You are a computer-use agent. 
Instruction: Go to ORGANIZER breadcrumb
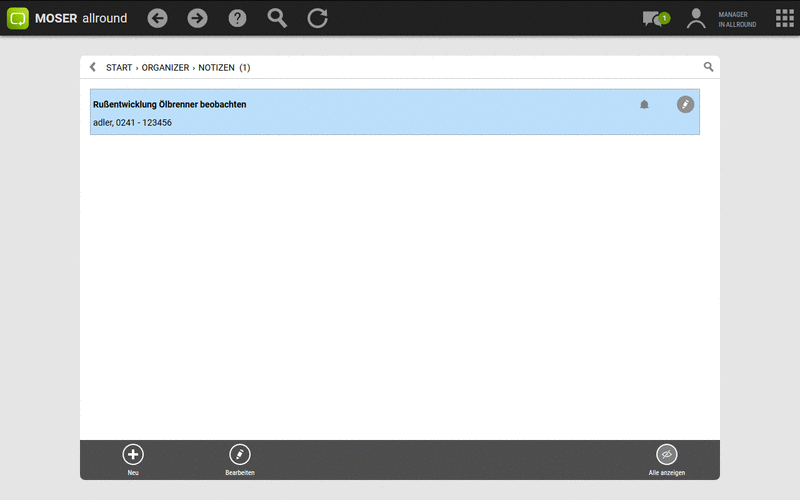[x=165, y=67]
